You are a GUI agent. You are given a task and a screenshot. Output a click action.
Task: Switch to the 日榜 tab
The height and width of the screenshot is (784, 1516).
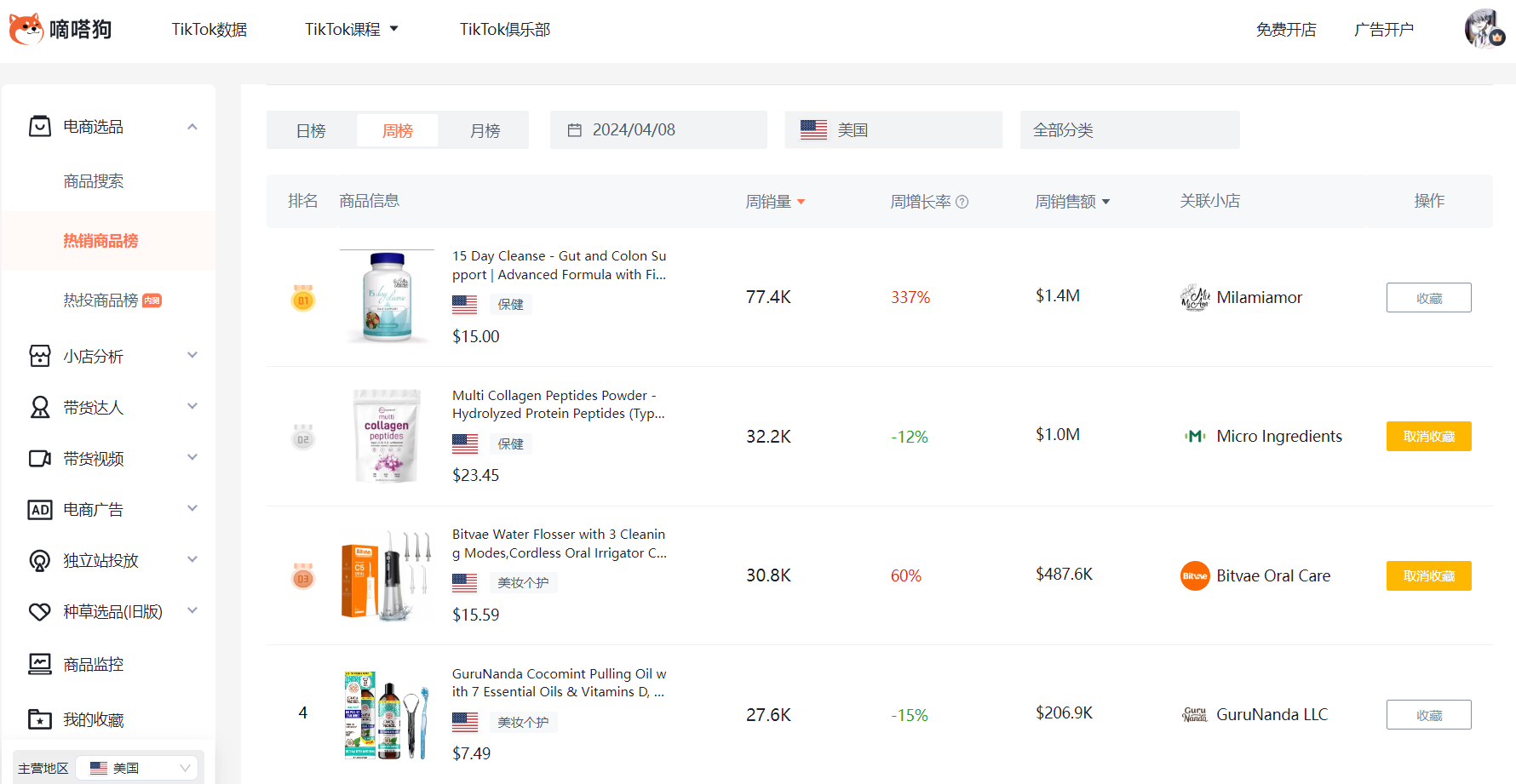click(311, 130)
